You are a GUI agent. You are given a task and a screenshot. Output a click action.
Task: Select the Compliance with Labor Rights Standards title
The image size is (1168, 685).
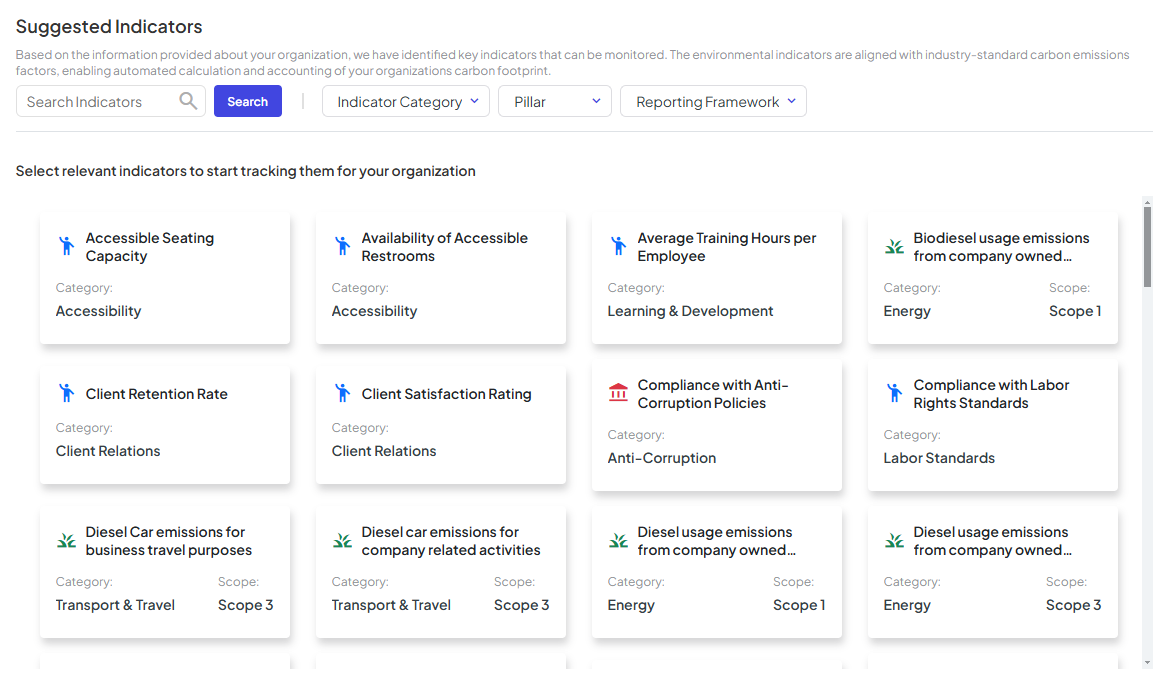tap(991, 394)
